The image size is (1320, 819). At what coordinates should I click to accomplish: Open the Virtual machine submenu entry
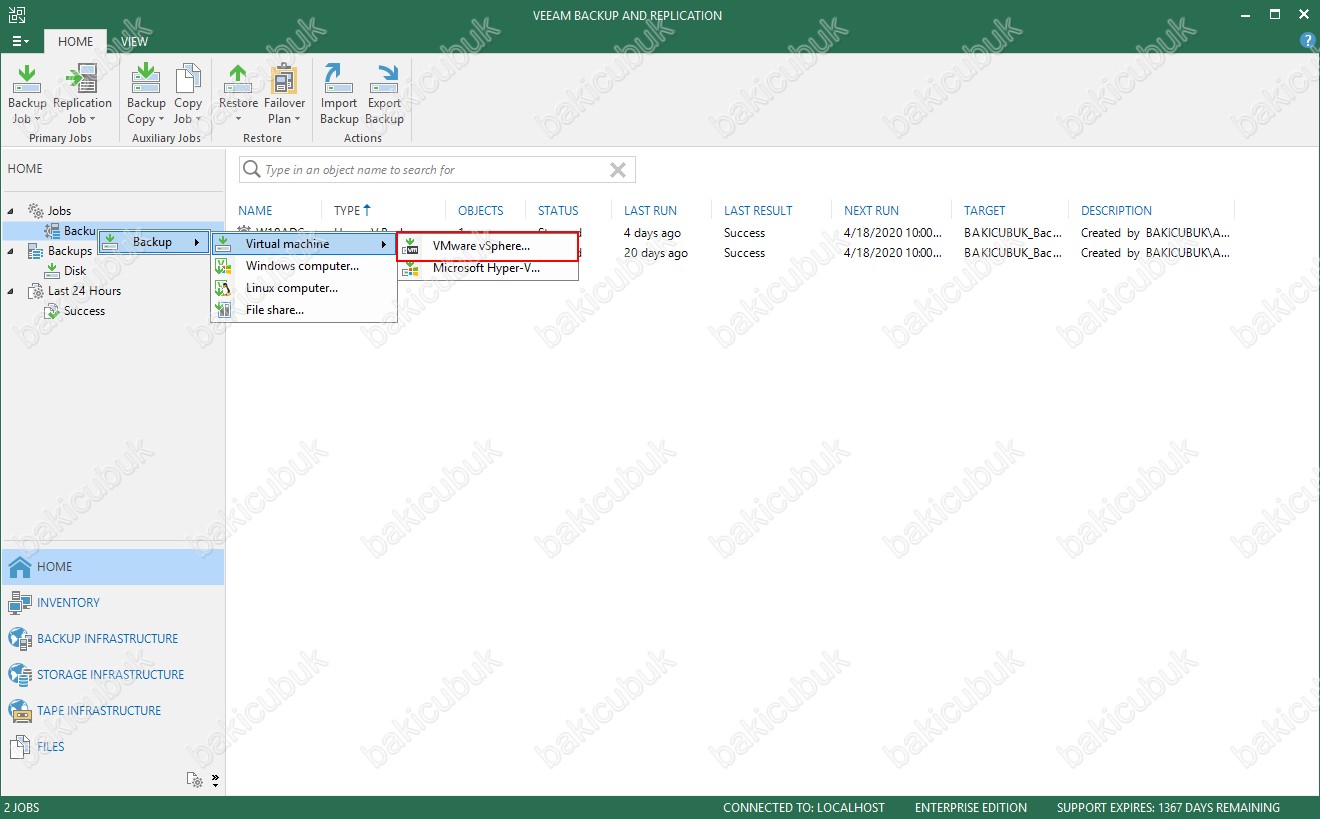click(303, 244)
